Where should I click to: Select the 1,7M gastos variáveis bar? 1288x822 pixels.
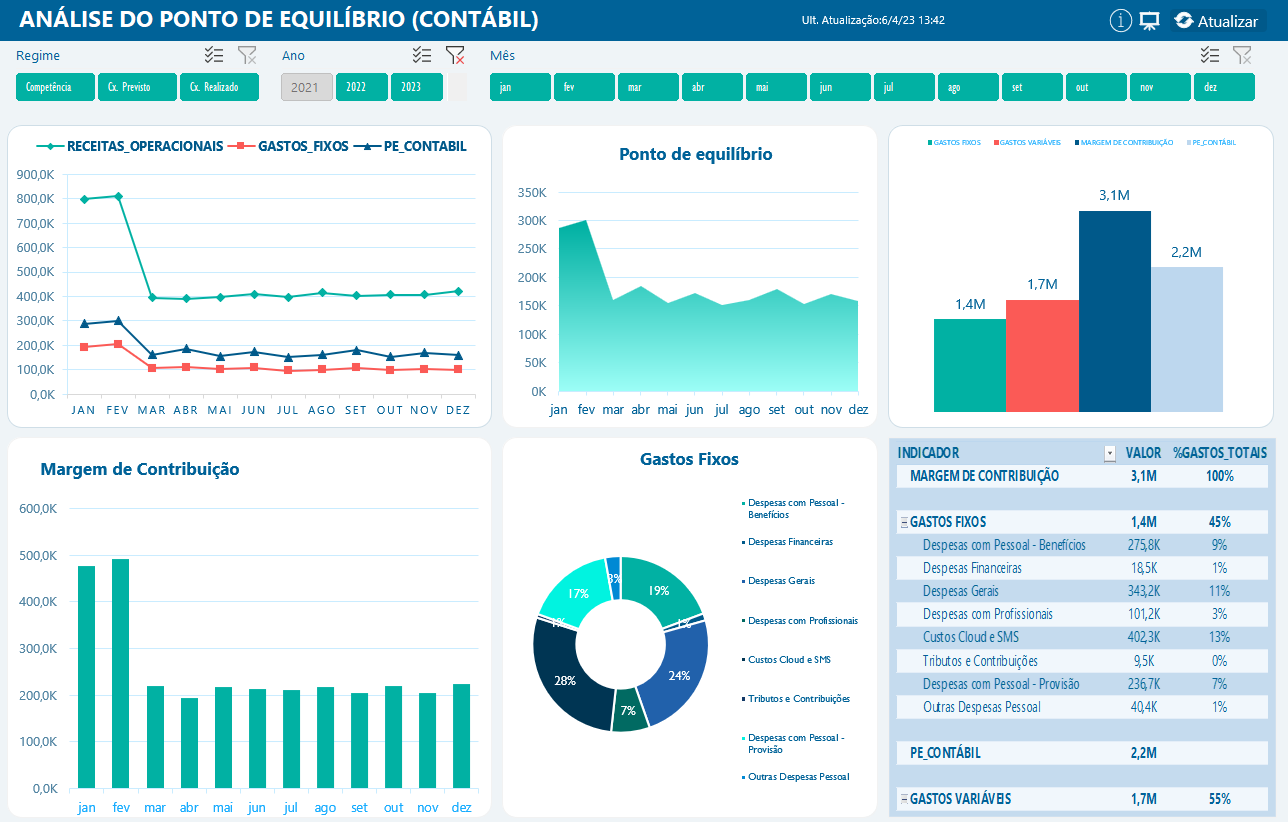point(1042,356)
